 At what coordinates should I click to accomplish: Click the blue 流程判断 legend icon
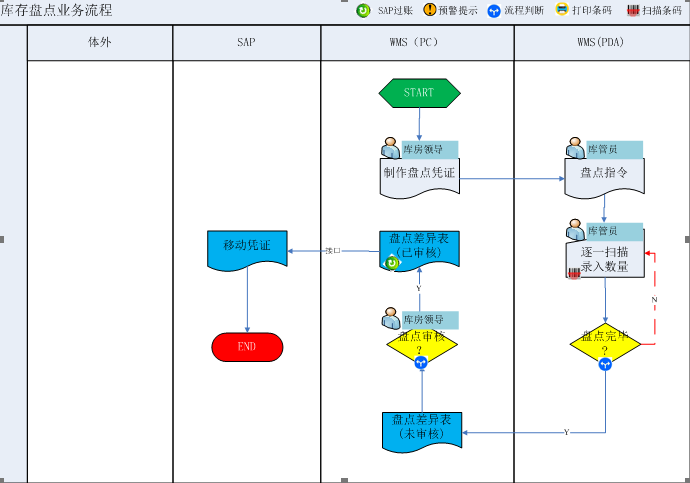coord(494,11)
